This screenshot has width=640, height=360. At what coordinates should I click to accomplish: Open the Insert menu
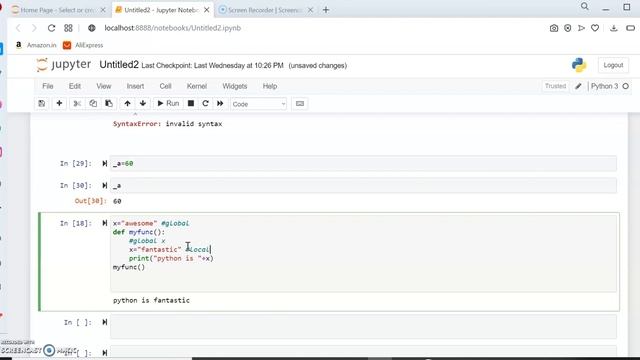(135, 86)
